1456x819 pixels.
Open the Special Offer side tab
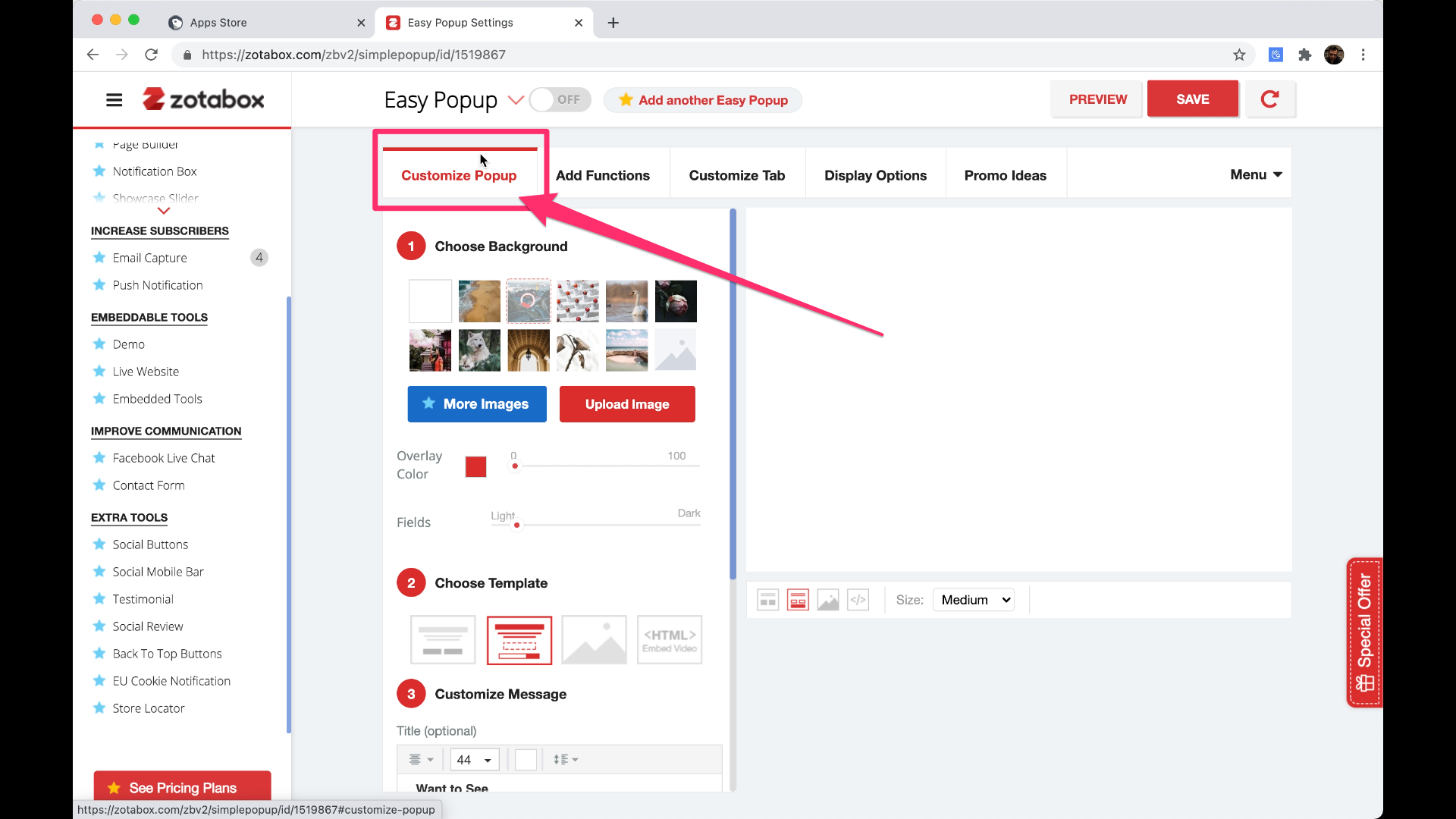click(1364, 632)
